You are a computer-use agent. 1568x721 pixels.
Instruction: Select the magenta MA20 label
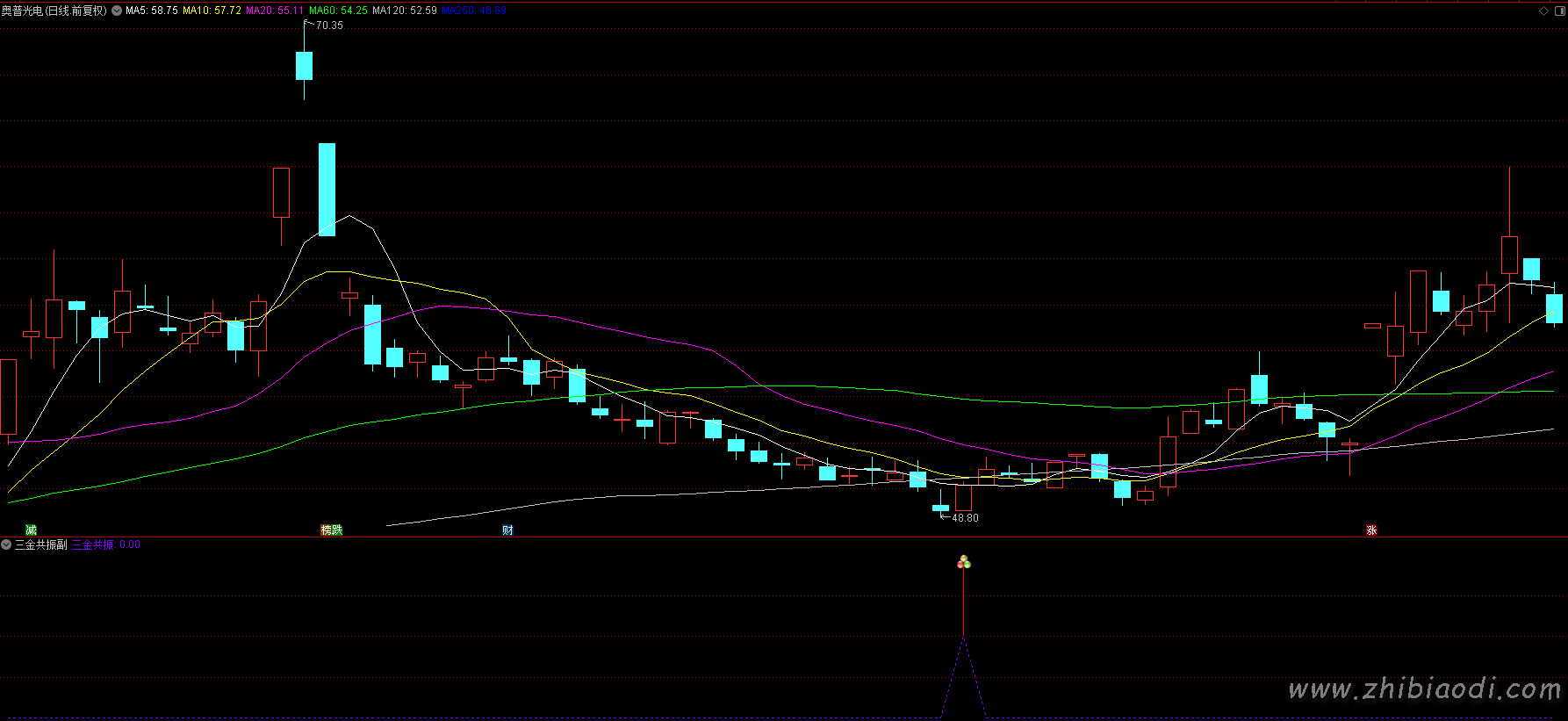[x=275, y=11]
